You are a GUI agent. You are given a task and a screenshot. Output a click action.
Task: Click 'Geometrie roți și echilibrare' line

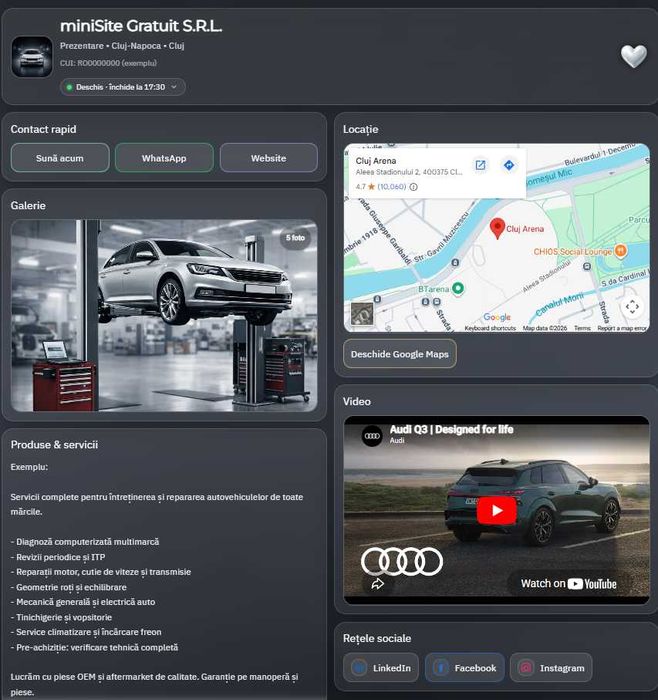[x=69, y=588]
